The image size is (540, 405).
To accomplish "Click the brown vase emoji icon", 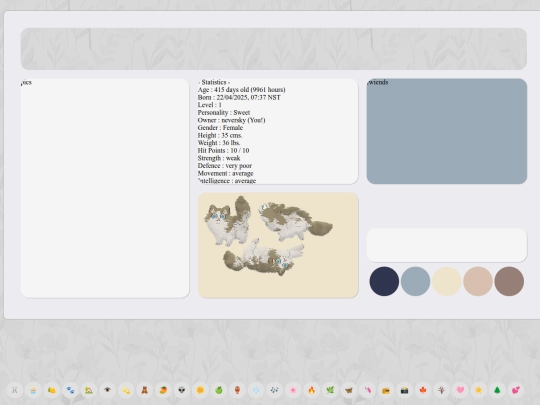I will (237, 390).
